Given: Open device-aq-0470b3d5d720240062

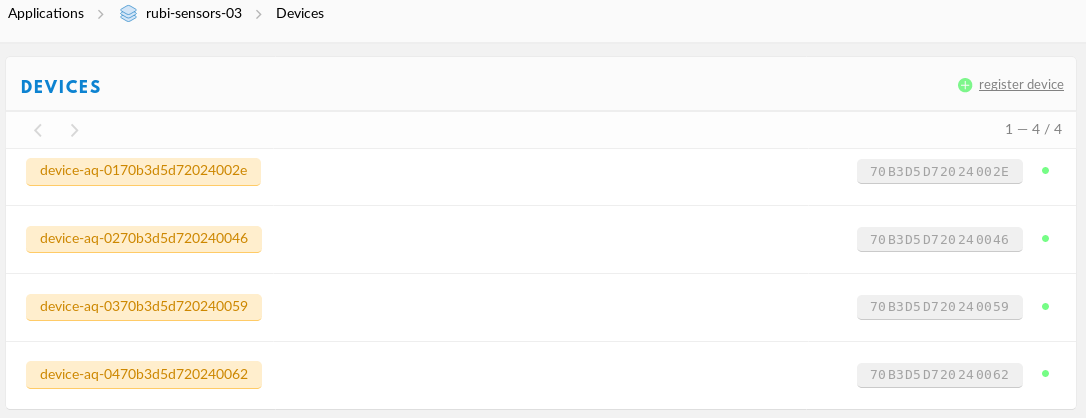Looking at the screenshot, I should 143,374.
